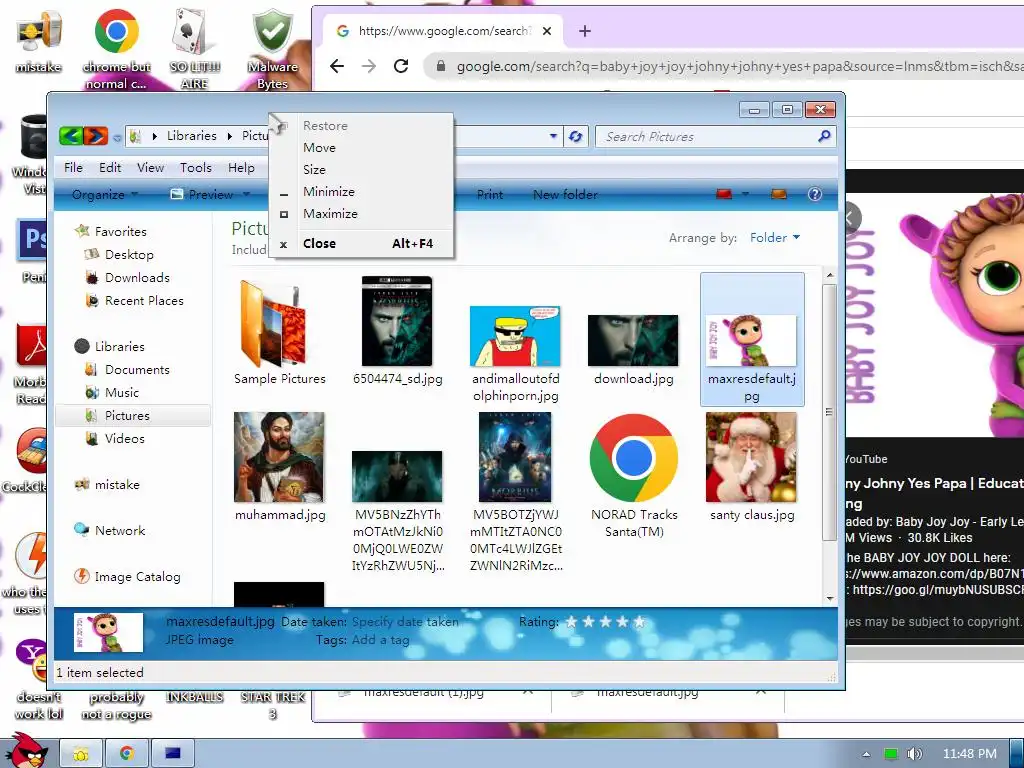Open the Arrange by Folder dropdown
This screenshot has height=768, width=1024.
(775, 238)
